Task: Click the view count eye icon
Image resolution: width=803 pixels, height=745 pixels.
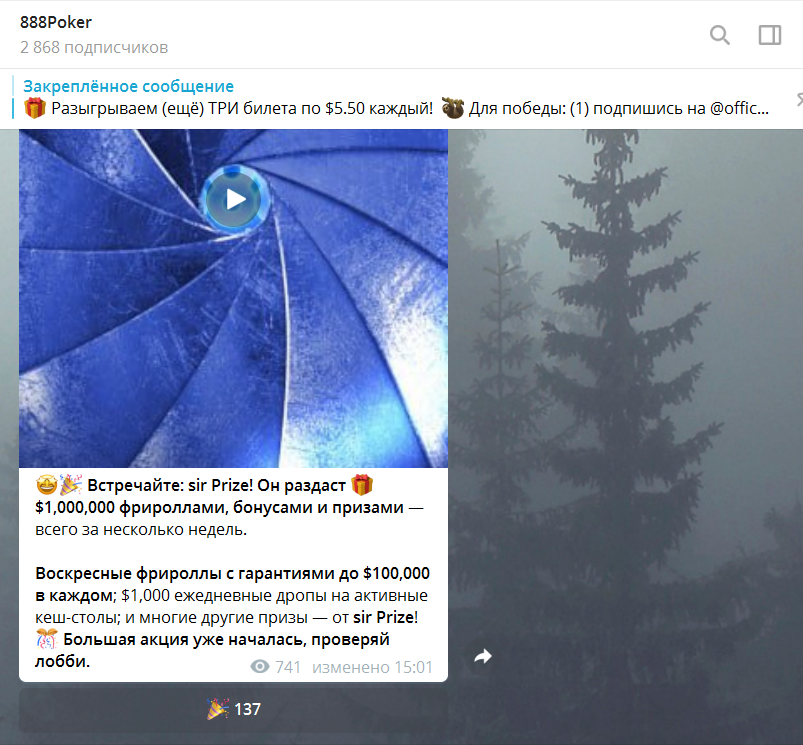Action: (260, 667)
